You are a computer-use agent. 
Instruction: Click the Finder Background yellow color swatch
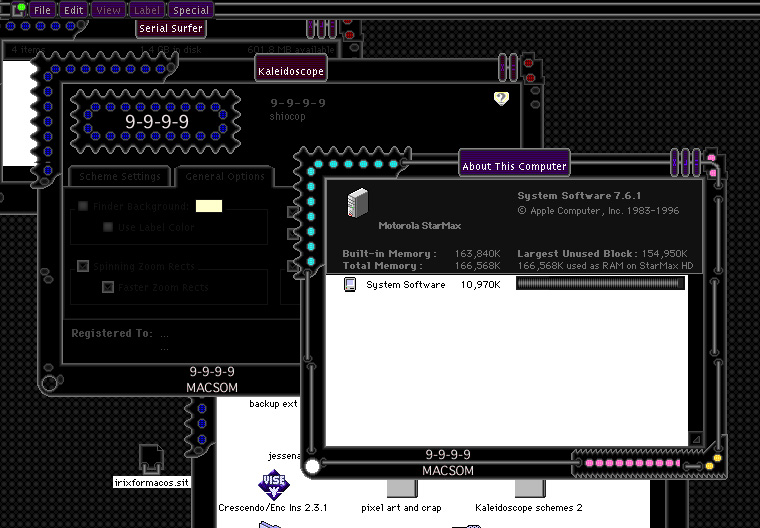208,206
